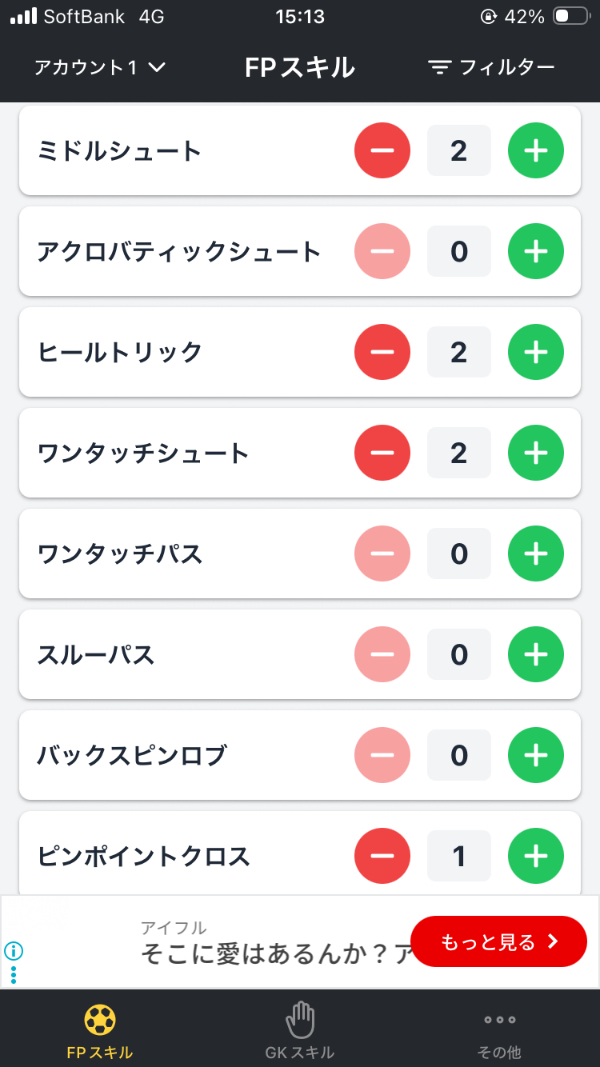This screenshot has height=1067, width=600.
Task: Increase バックスピンロブ count by one
Action: [x=536, y=755]
